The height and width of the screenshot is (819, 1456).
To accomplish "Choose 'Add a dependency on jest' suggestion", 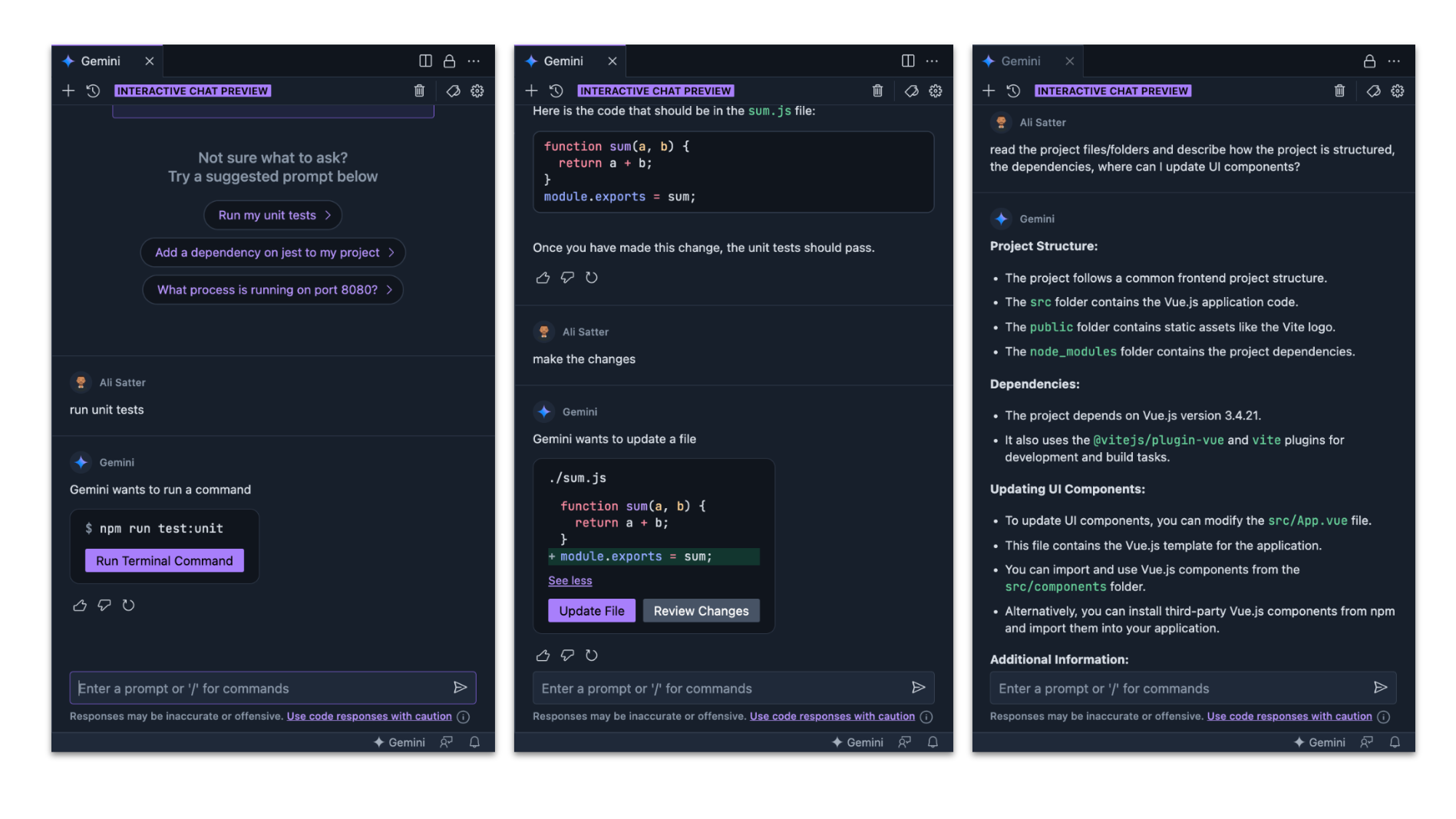I will [x=273, y=253].
